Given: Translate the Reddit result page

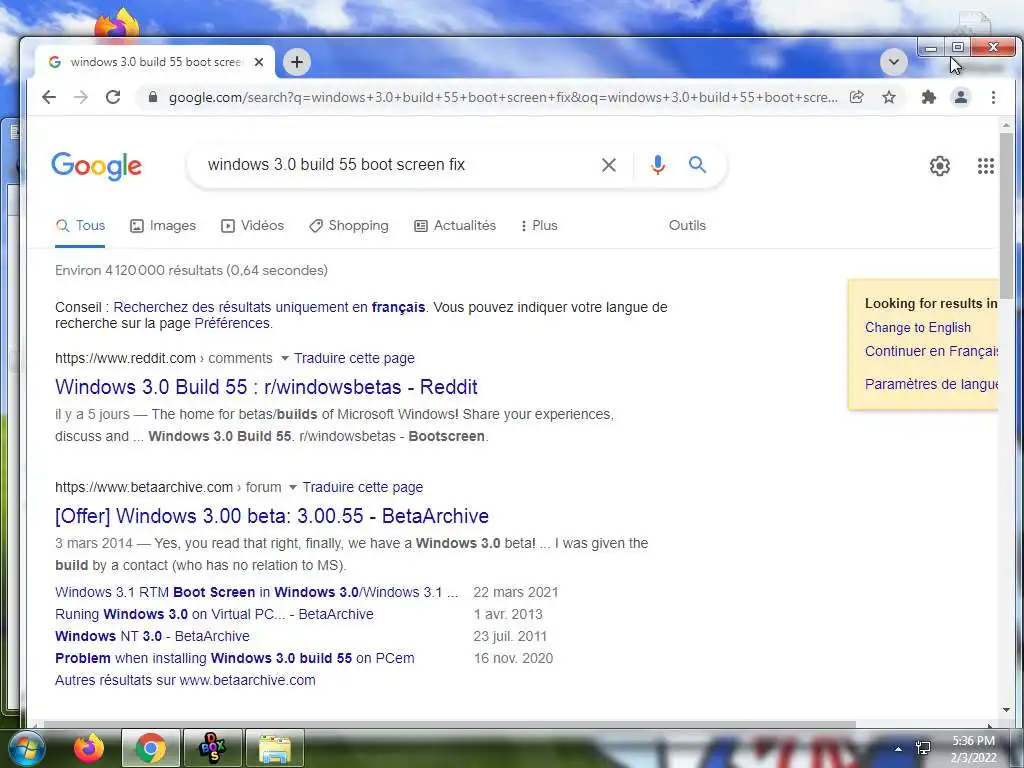Looking at the screenshot, I should [354, 359].
